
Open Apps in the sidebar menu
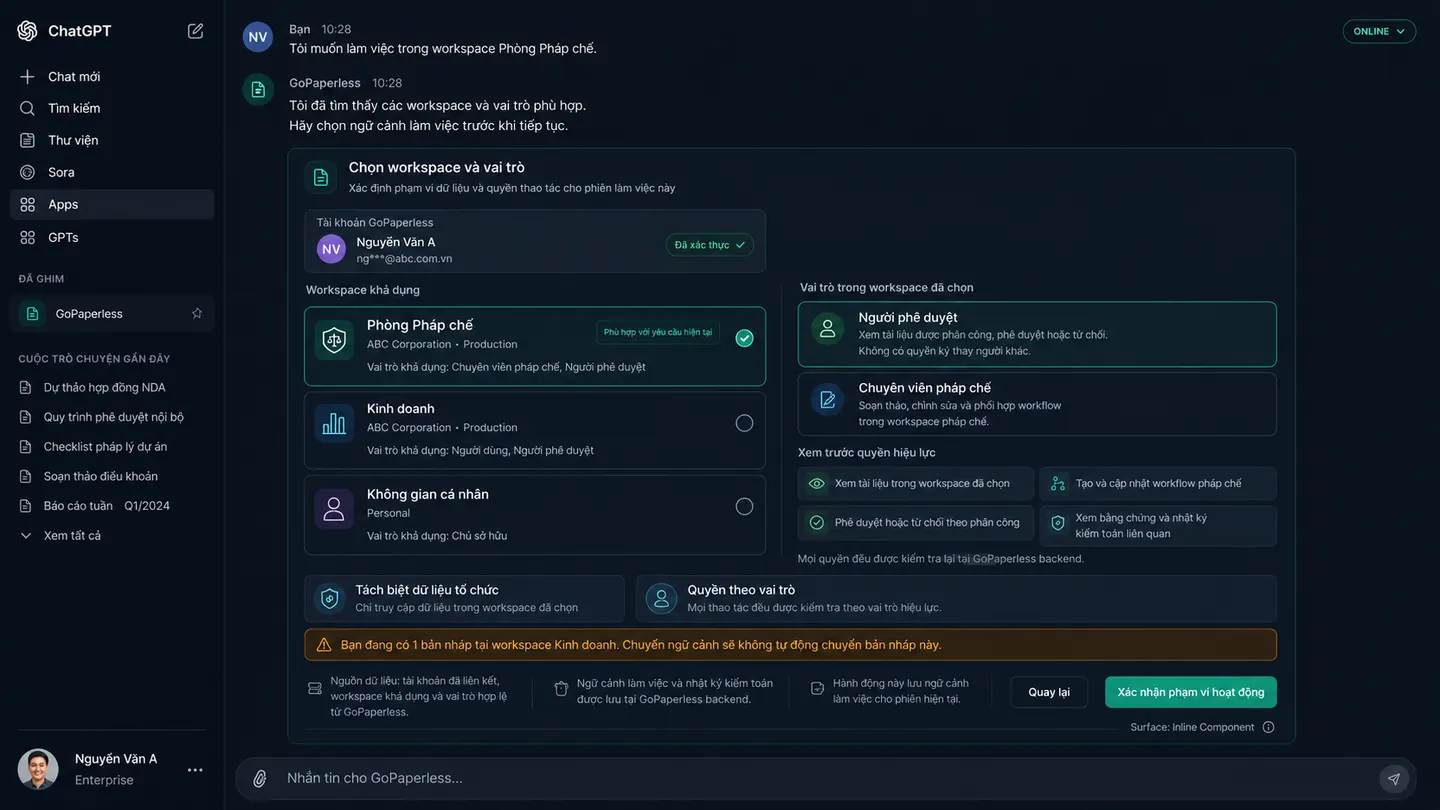(x=112, y=204)
